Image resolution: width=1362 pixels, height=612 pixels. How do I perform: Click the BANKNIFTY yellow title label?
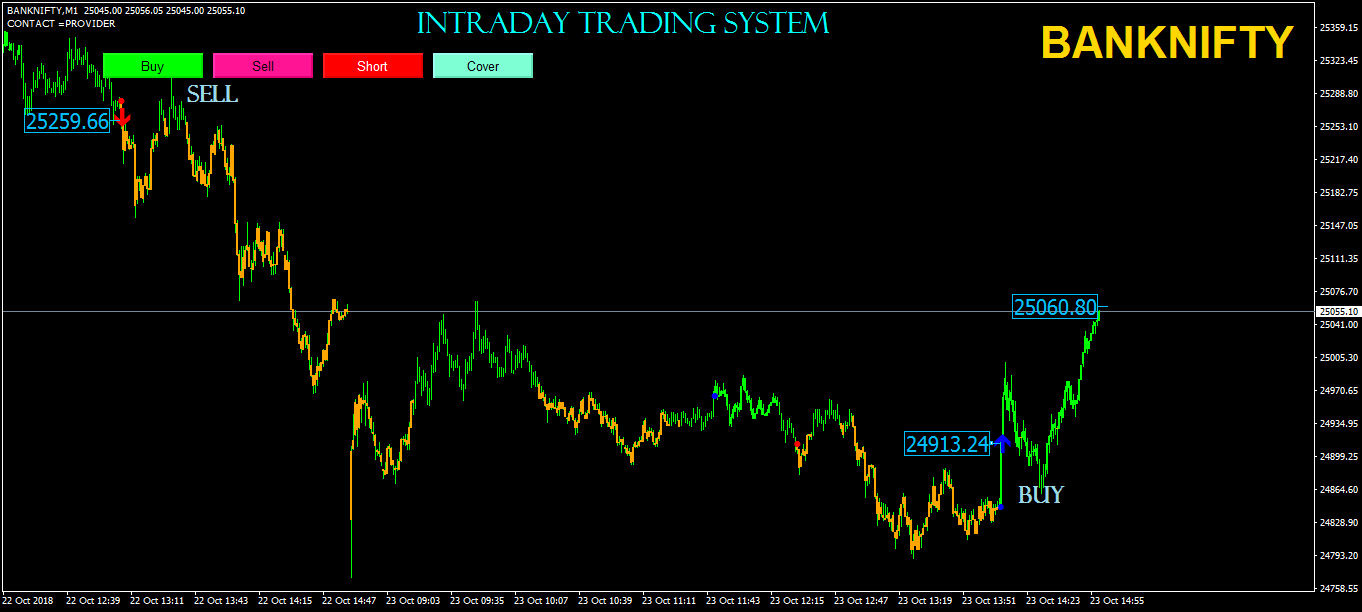[1167, 43]
